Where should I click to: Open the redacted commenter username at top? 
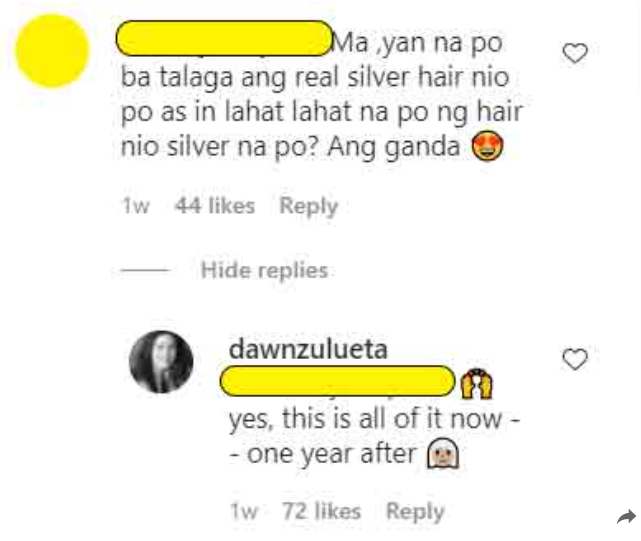coord(224,38)
